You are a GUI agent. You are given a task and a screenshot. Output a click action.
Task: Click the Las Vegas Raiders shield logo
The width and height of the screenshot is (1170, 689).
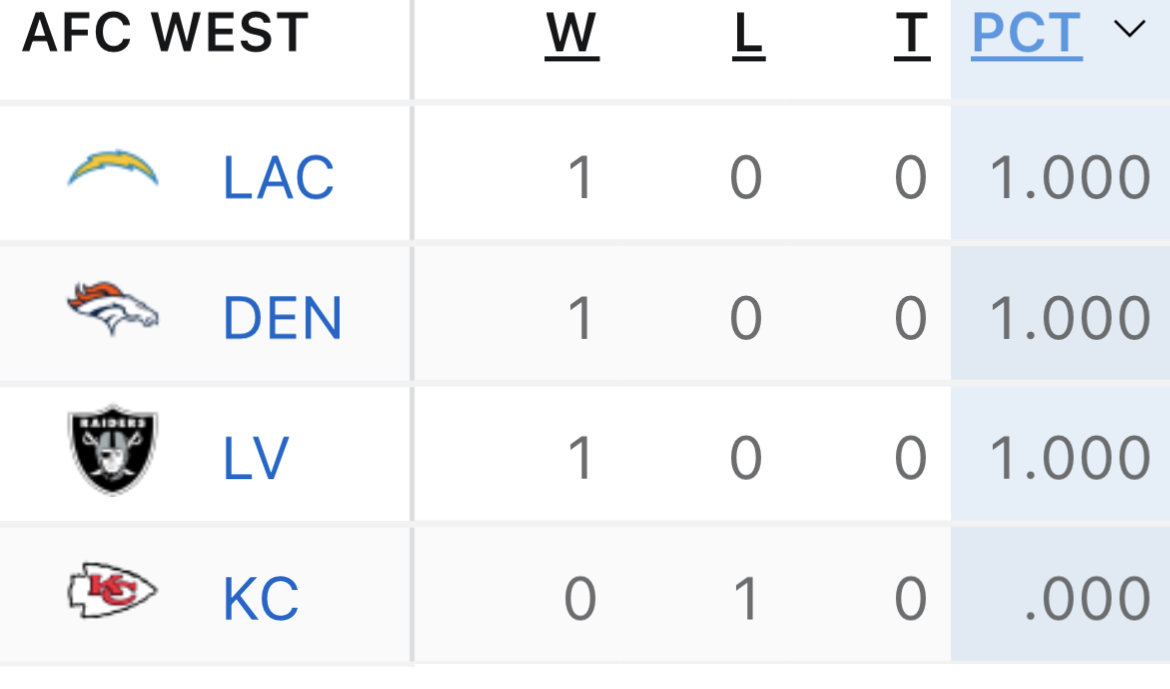point(113,450)
